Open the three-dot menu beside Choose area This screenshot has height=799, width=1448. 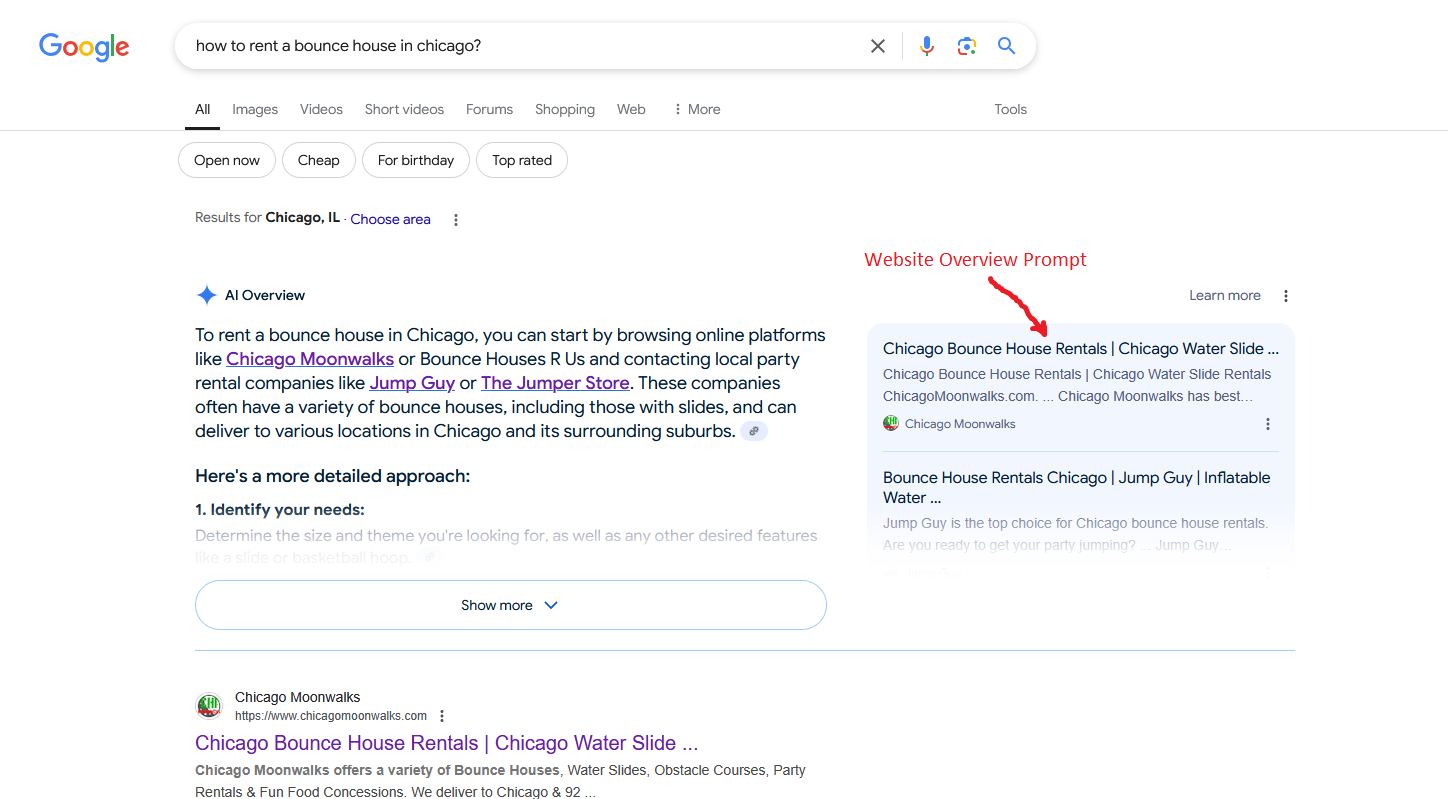456,220
